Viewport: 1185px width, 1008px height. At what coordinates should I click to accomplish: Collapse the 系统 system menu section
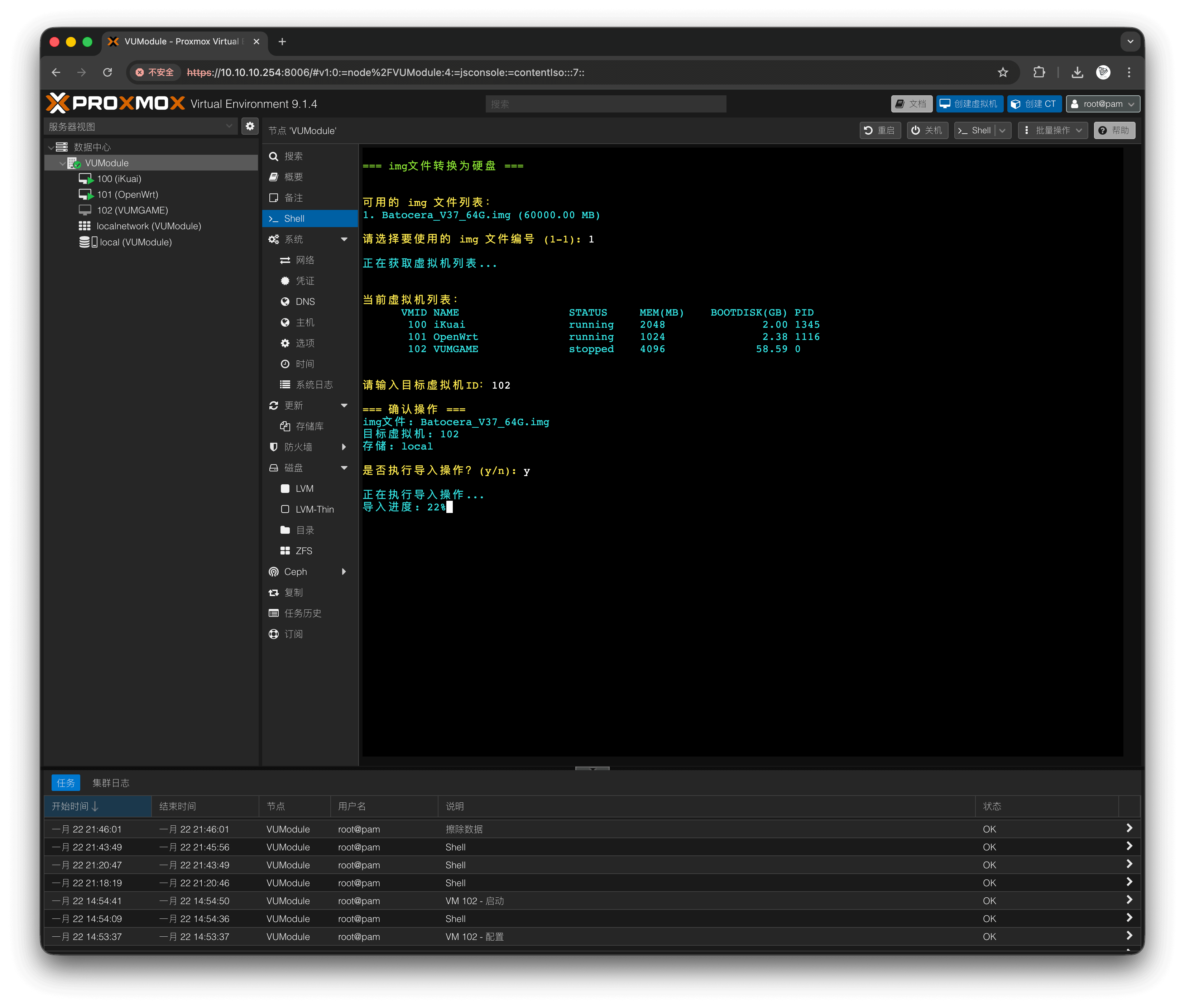pyautogui.click(x=344, y=239)
